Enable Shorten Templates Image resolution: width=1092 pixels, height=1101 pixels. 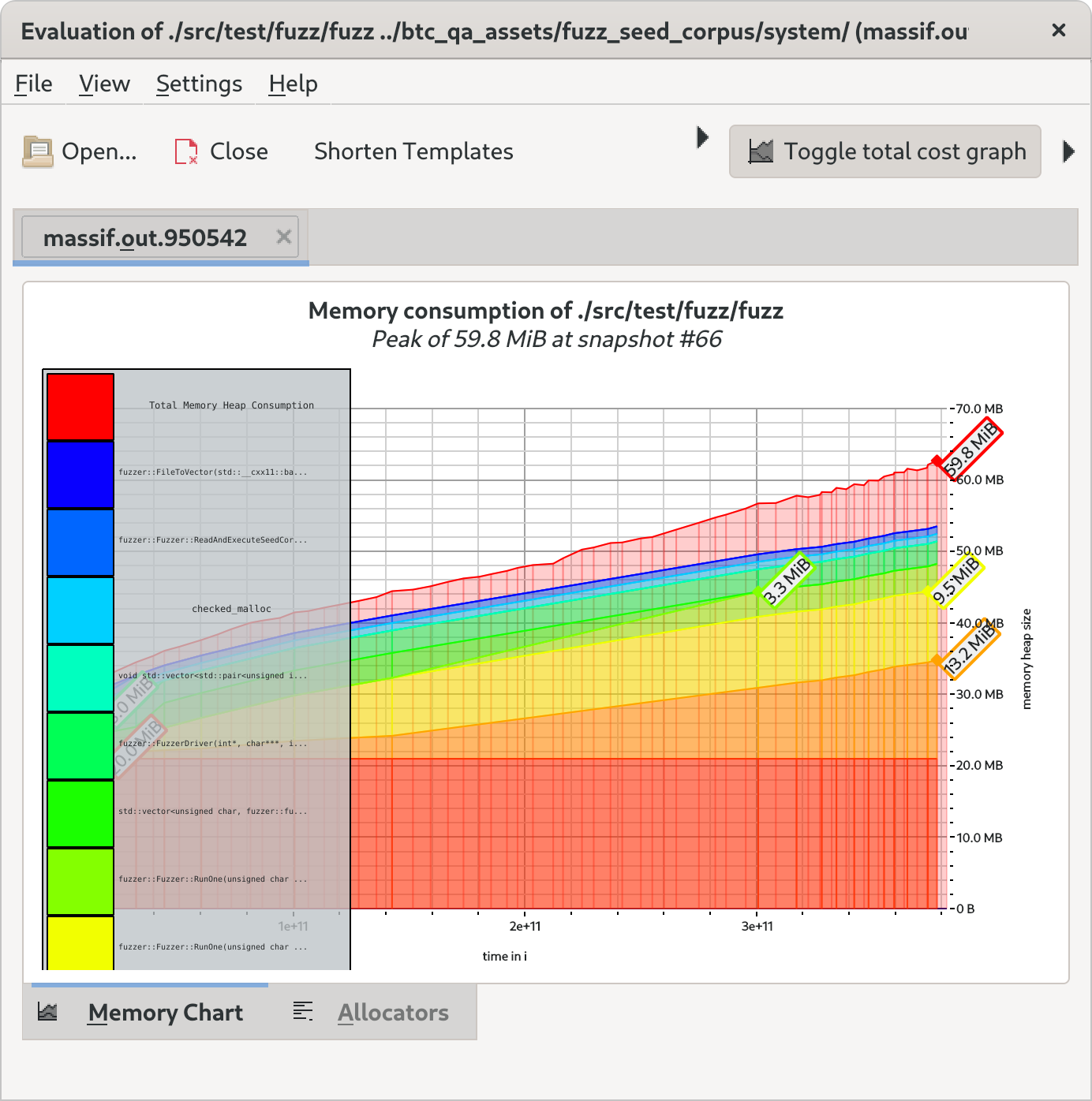(x=413, y=151)
